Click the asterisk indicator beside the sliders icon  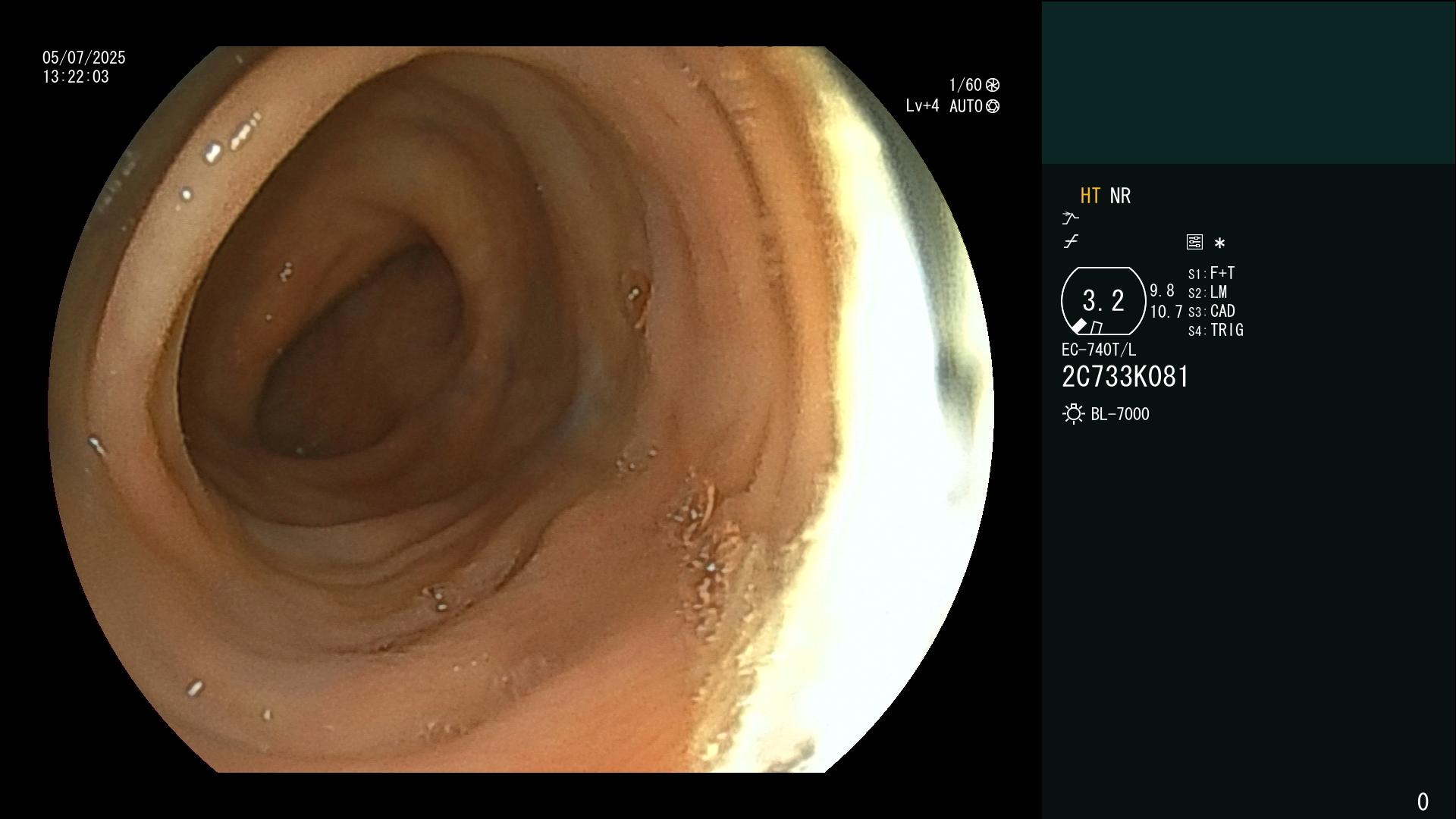point(1219,243)
